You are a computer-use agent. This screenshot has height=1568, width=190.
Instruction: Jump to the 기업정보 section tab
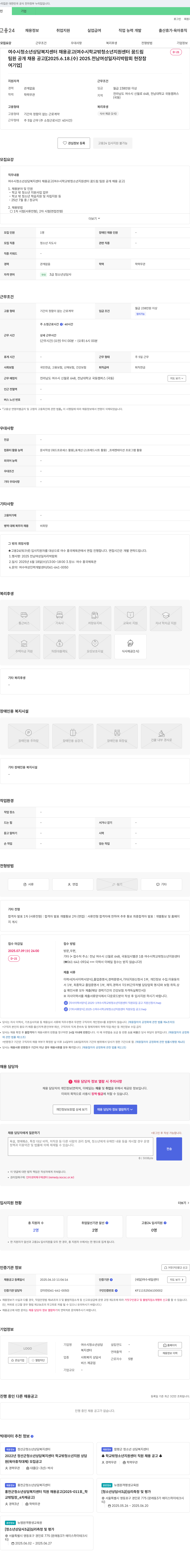coord(182,43)
